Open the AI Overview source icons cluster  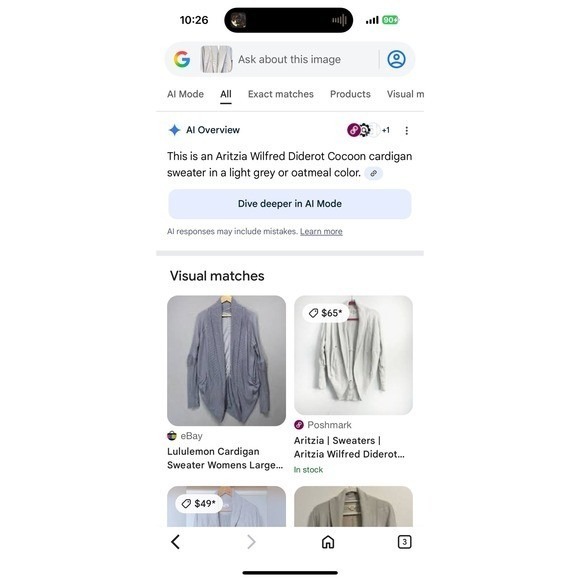[x=368, y=130]
